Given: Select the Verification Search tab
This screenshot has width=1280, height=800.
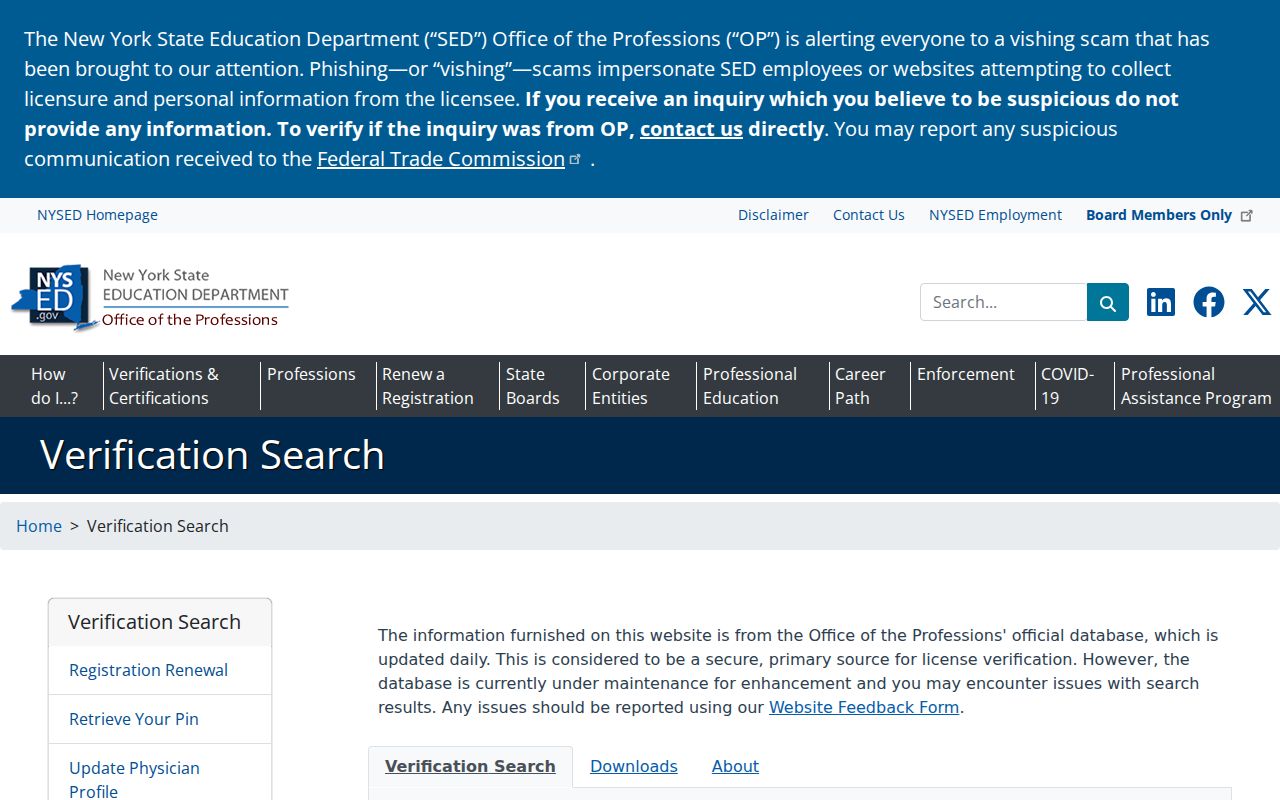Looking at the screenshot, I should [x=470, y=766].
